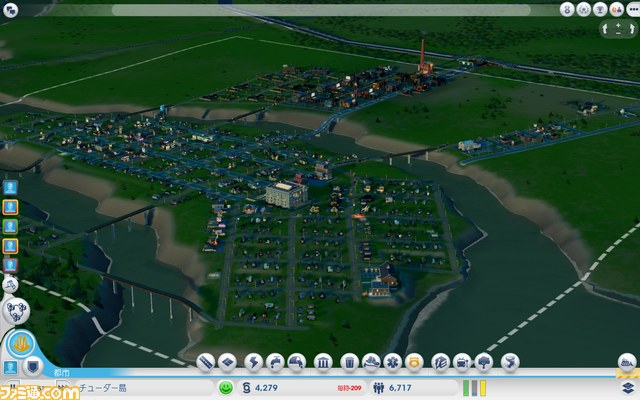This screenshot has width=640, height=400.
Task: Rotate camera left with curved arrow
Action: (x=605, y=29)
